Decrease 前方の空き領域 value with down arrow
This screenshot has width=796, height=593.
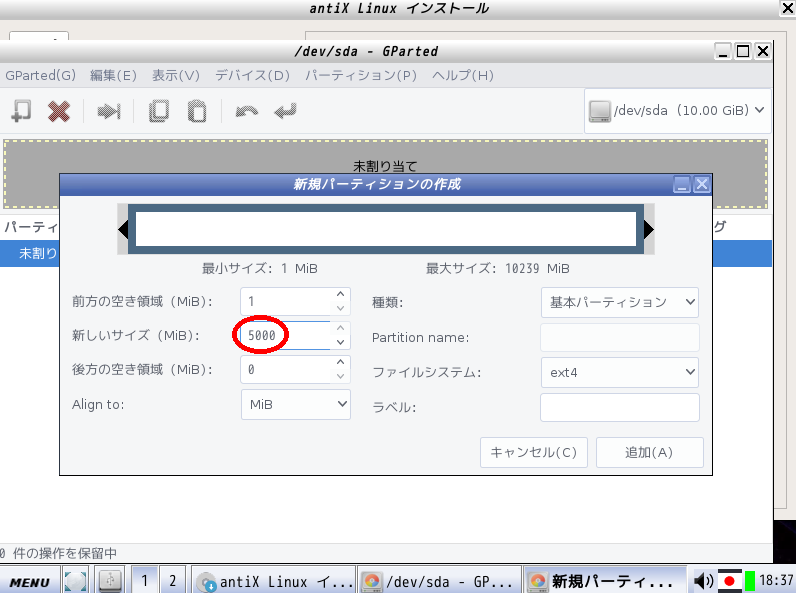(x=341, y=308)
